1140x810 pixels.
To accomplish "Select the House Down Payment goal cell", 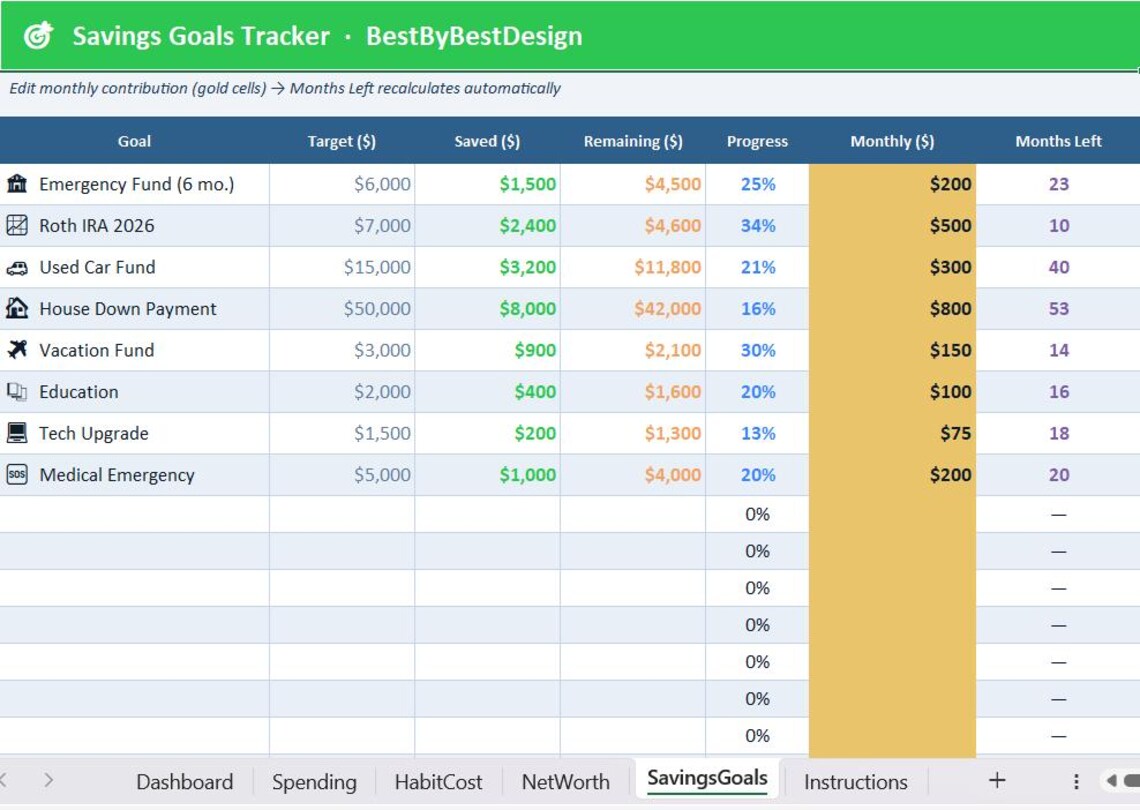I will coord(135,308).
